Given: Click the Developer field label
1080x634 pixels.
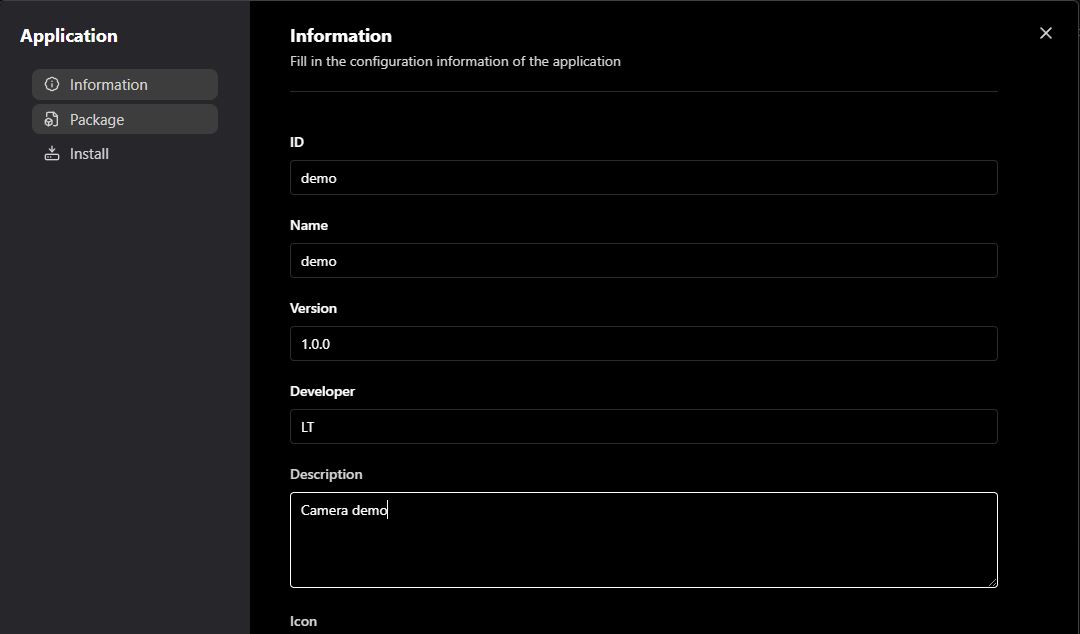Looking at the screenshot, I should pyautogui.click(x=322, y=391).
